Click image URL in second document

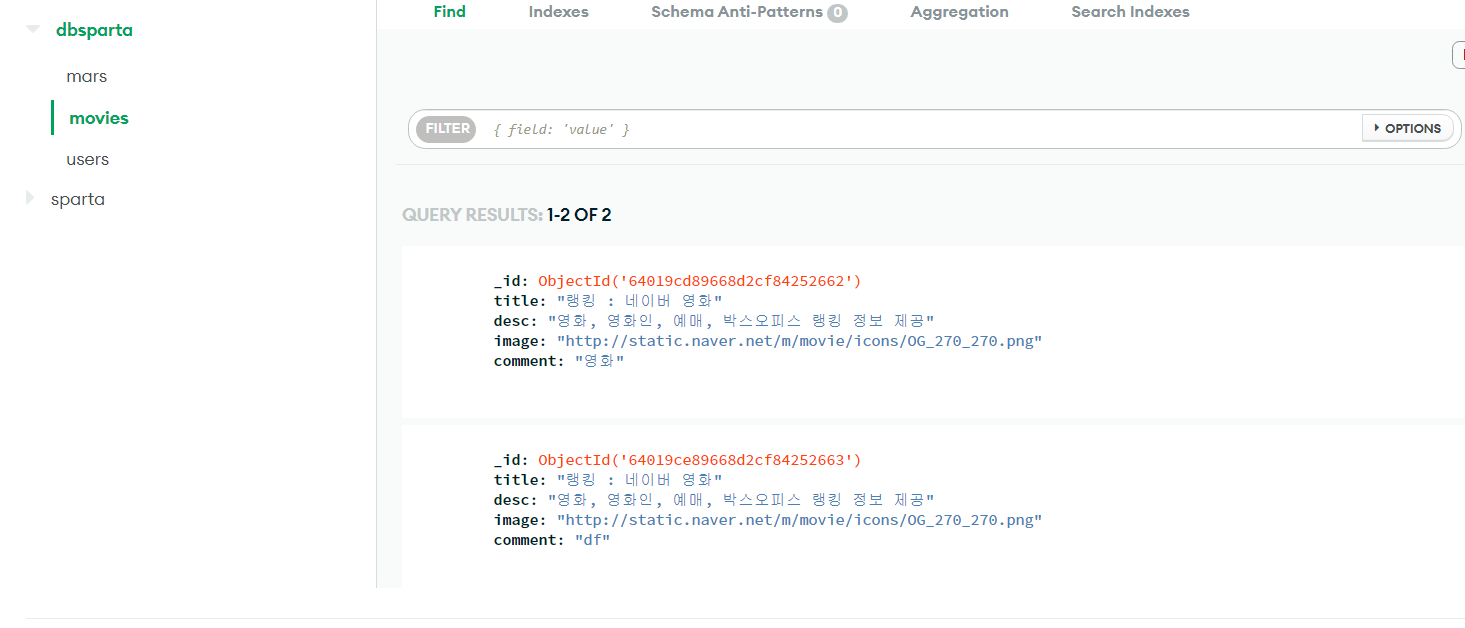(799, 520)
